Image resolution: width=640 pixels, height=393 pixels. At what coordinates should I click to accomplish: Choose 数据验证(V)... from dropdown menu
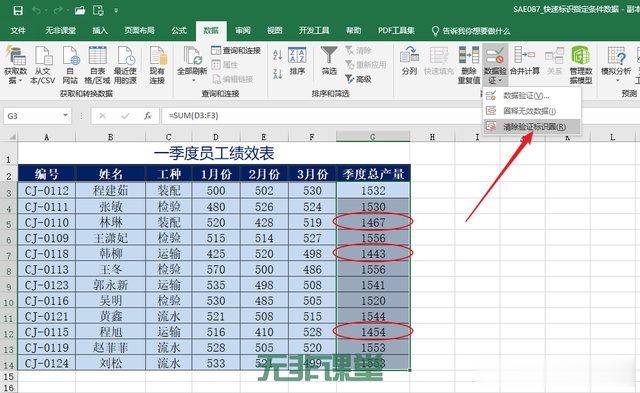532,95
